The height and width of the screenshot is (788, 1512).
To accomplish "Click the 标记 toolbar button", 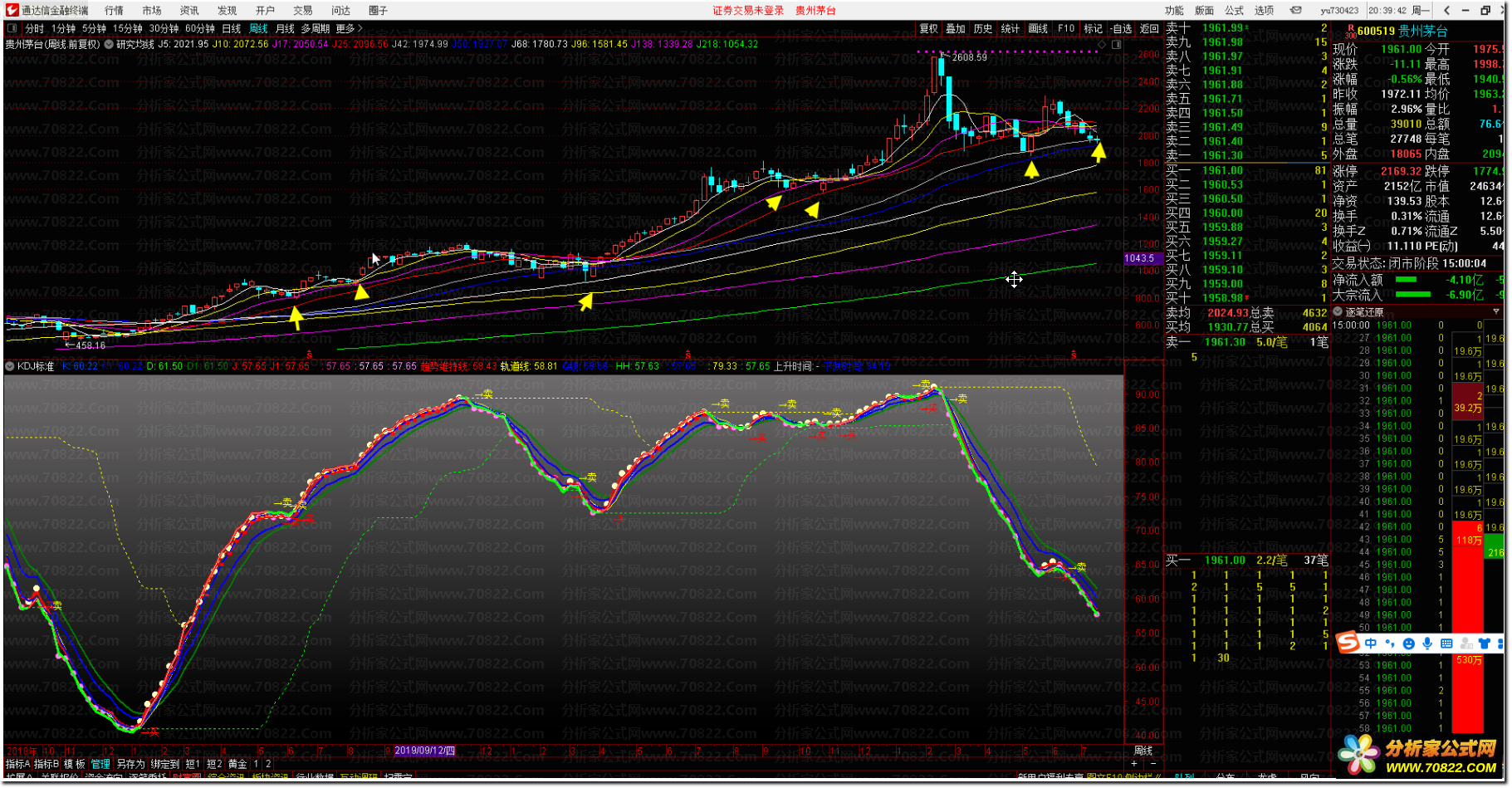I will pos(1093,28).
